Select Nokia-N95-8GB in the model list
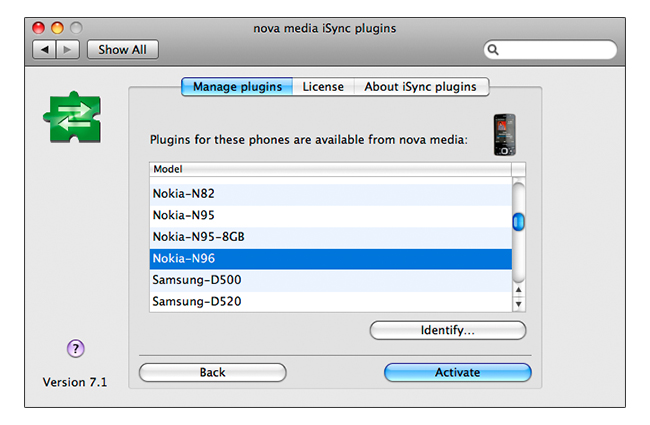The height and width of the screenshot is (425, 650). [330, 237]
